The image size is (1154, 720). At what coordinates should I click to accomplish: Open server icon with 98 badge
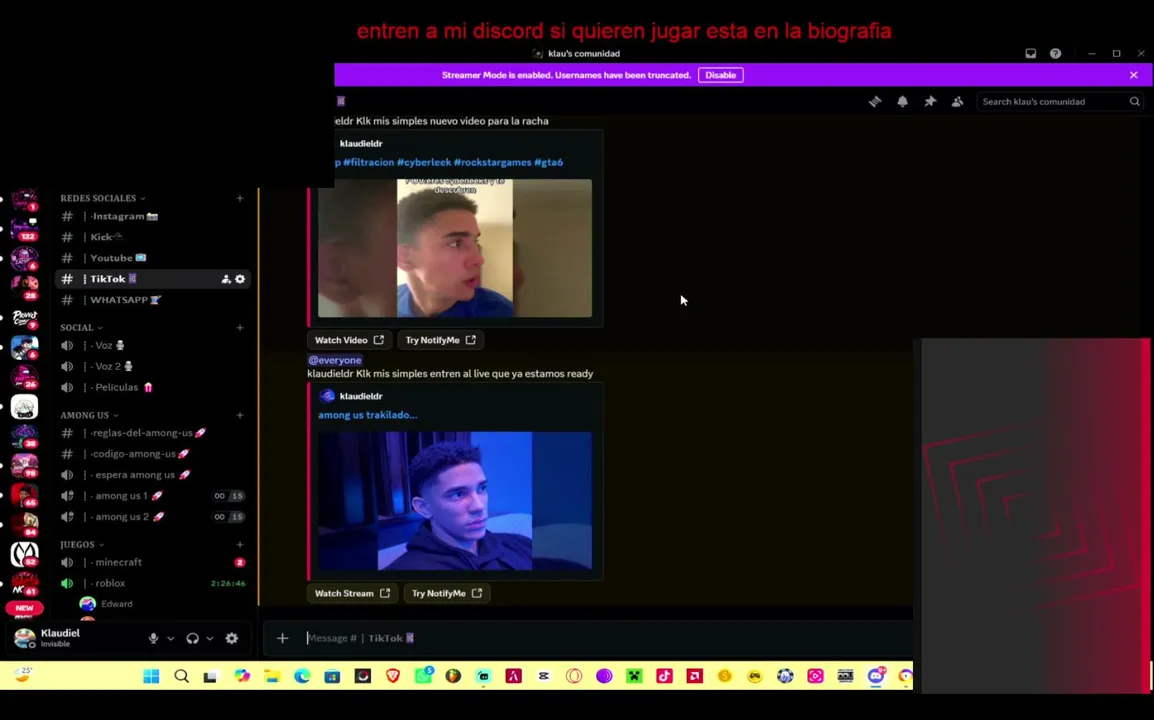coord(24,465)
